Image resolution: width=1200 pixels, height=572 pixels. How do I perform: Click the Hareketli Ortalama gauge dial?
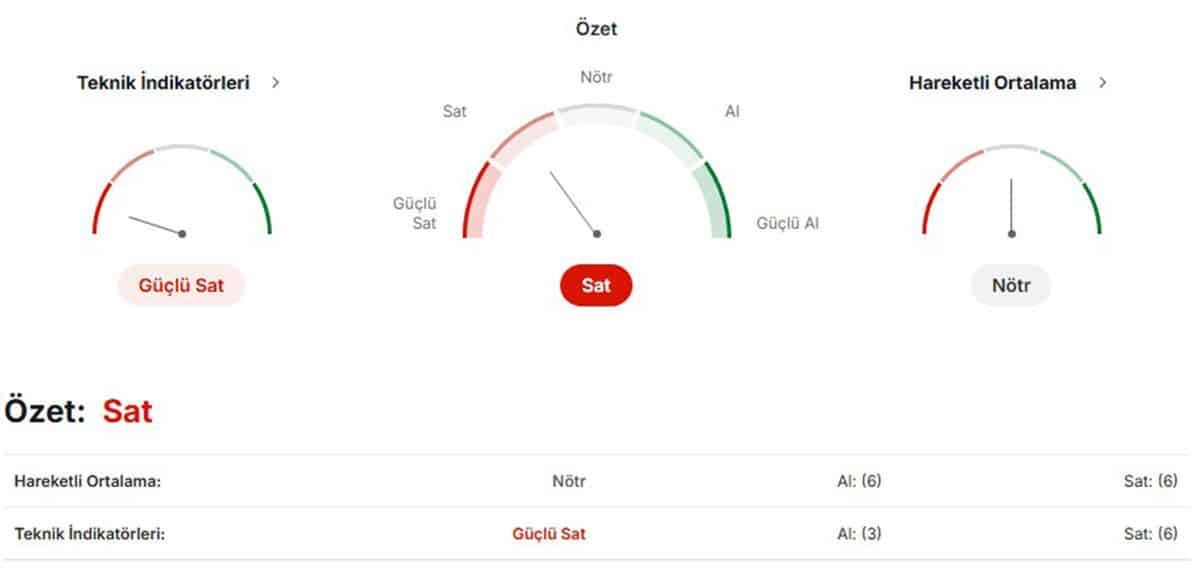1011,190
